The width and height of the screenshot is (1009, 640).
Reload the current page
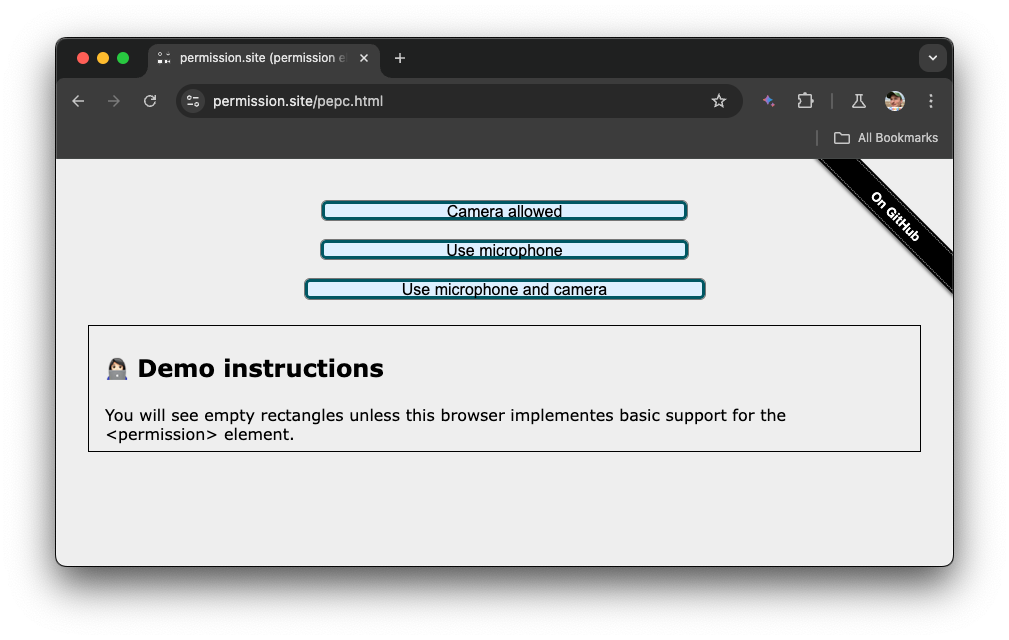pyautogui.click(x=150, y=101)
